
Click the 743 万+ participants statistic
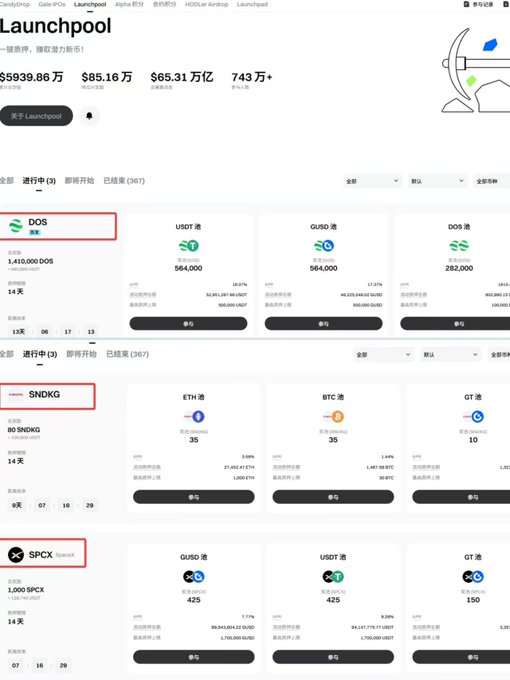(252, 77)
